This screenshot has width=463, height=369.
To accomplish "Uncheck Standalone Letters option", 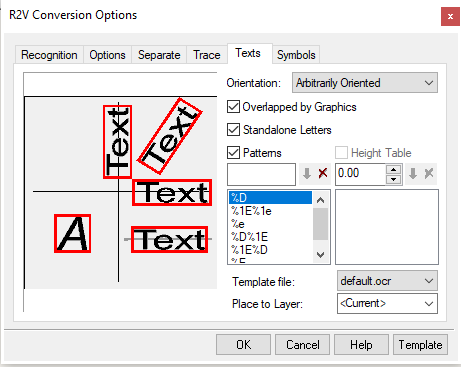I will click(x=233, y=130).
